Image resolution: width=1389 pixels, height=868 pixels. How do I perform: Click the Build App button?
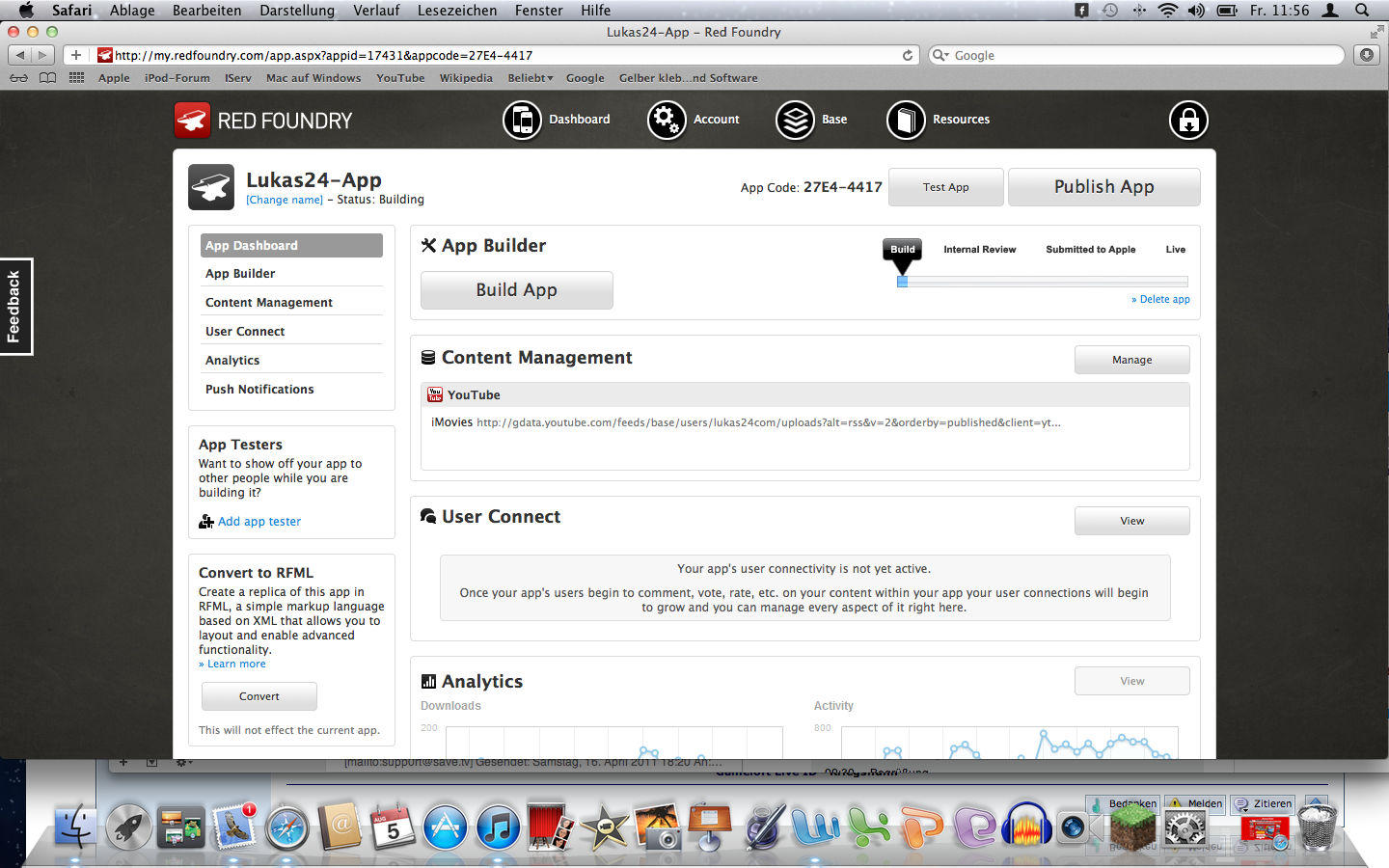click(x=516, y=290)
